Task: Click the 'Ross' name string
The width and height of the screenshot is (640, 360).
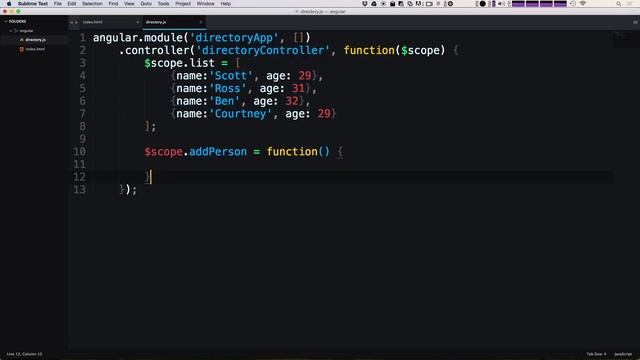Action: point(227,89)
